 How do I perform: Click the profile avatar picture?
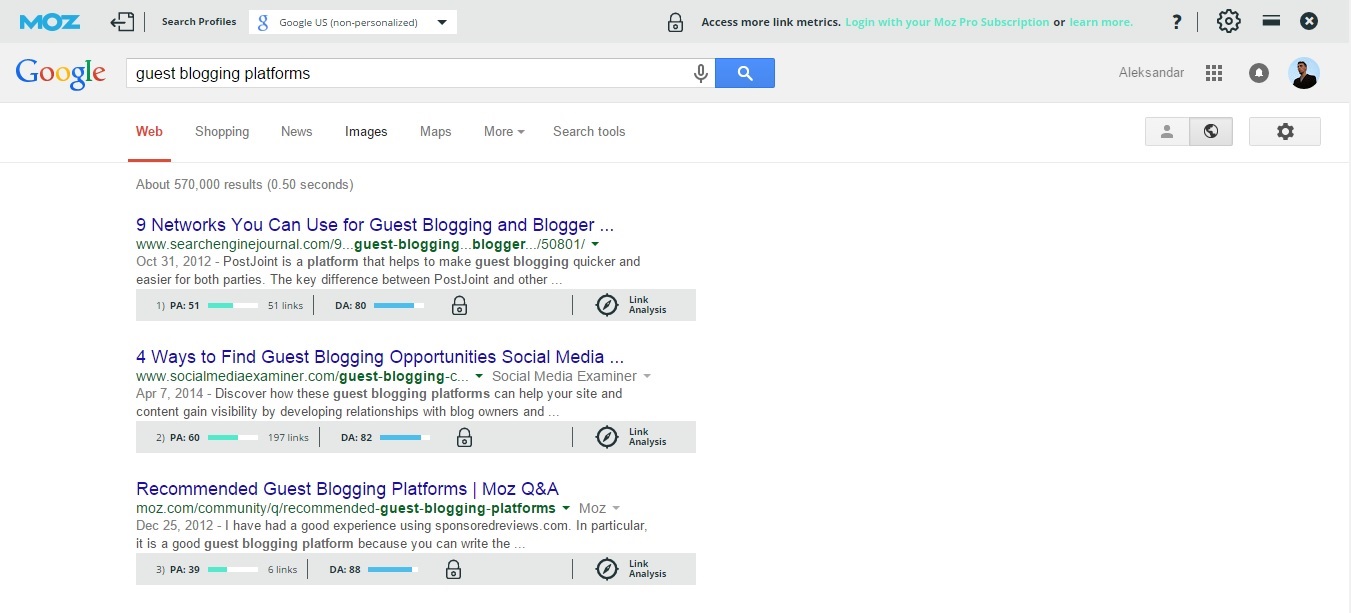1304,73
